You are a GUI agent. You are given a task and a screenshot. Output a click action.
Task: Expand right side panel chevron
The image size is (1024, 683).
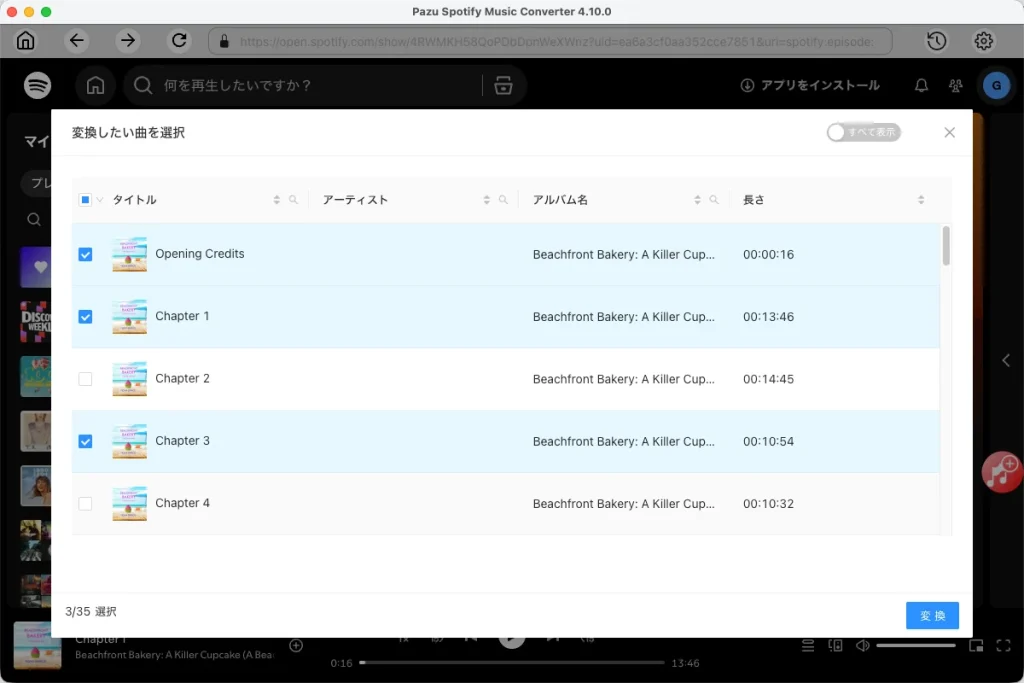pyautogui.click(x=1006, y=360)
